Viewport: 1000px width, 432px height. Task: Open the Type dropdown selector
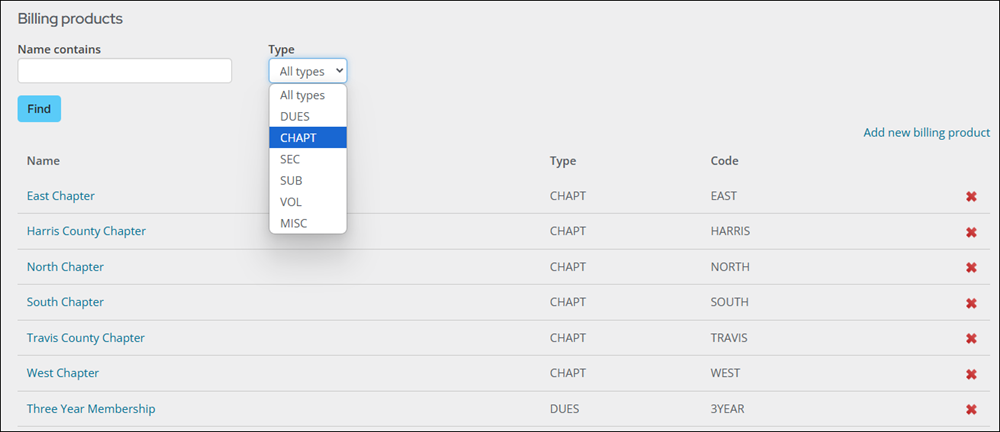click(307, 71)
